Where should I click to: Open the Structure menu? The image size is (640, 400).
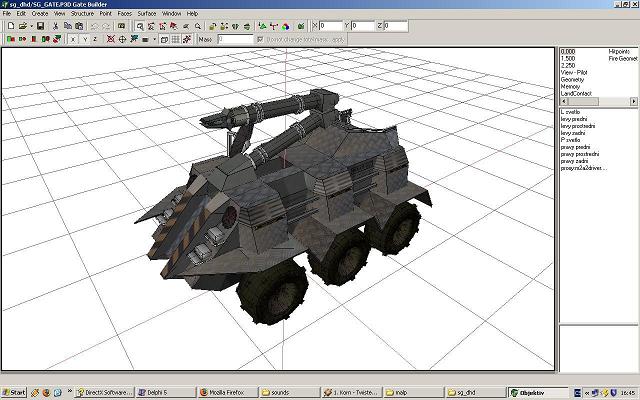(82, 13)
